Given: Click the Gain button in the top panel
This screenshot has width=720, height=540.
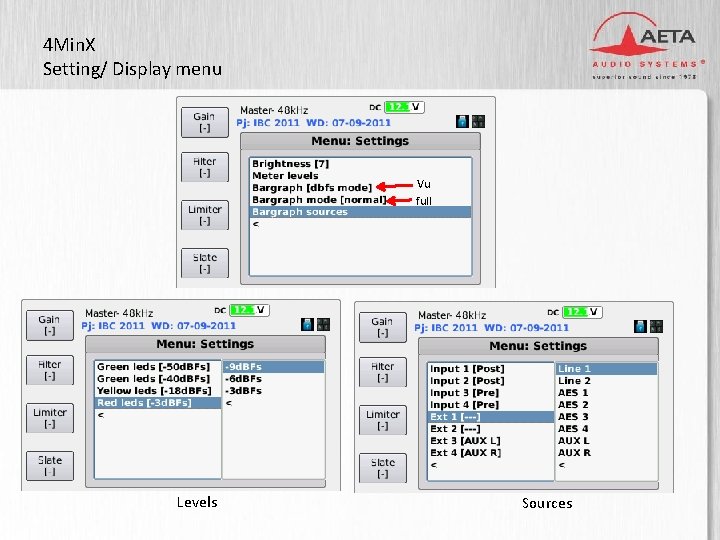Looking at the screenshot, I should [x=205, y=123].
